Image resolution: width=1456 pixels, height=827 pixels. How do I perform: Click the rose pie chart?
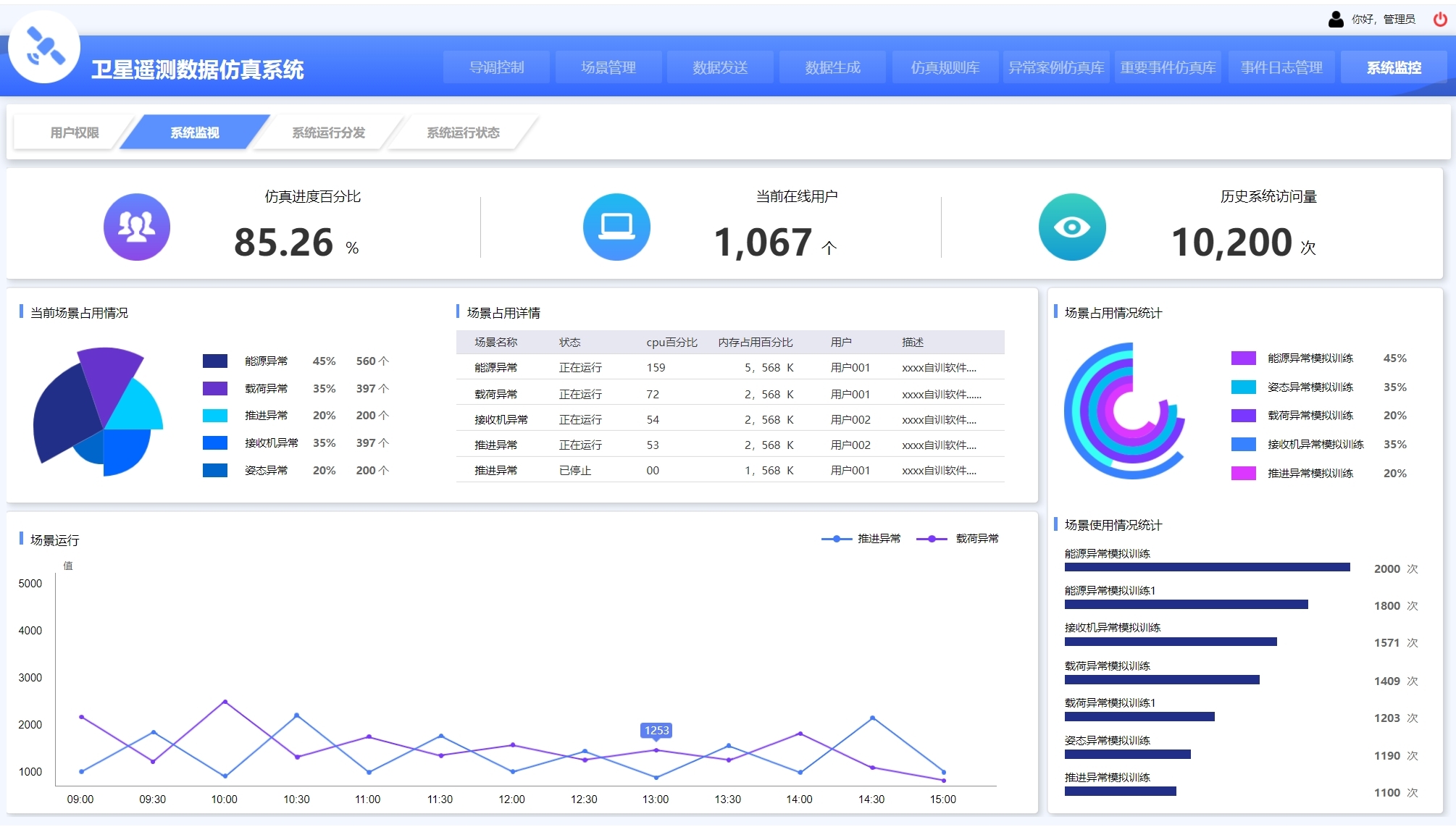click(99, 411)
